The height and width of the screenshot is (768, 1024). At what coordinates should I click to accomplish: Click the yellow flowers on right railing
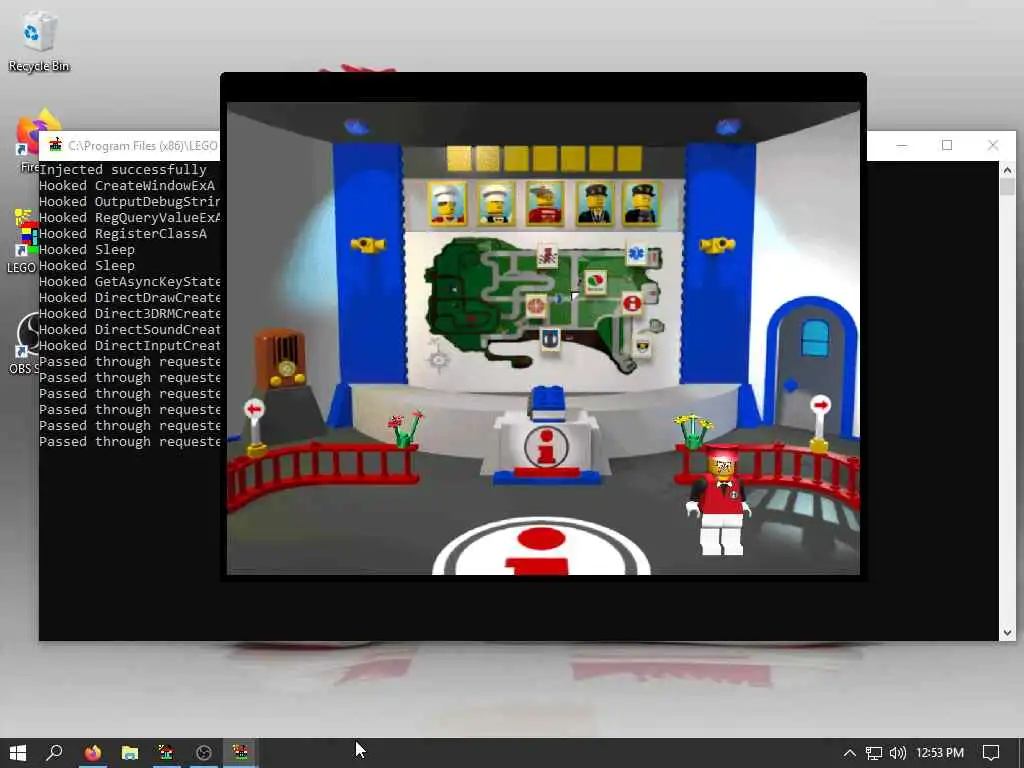693,430
